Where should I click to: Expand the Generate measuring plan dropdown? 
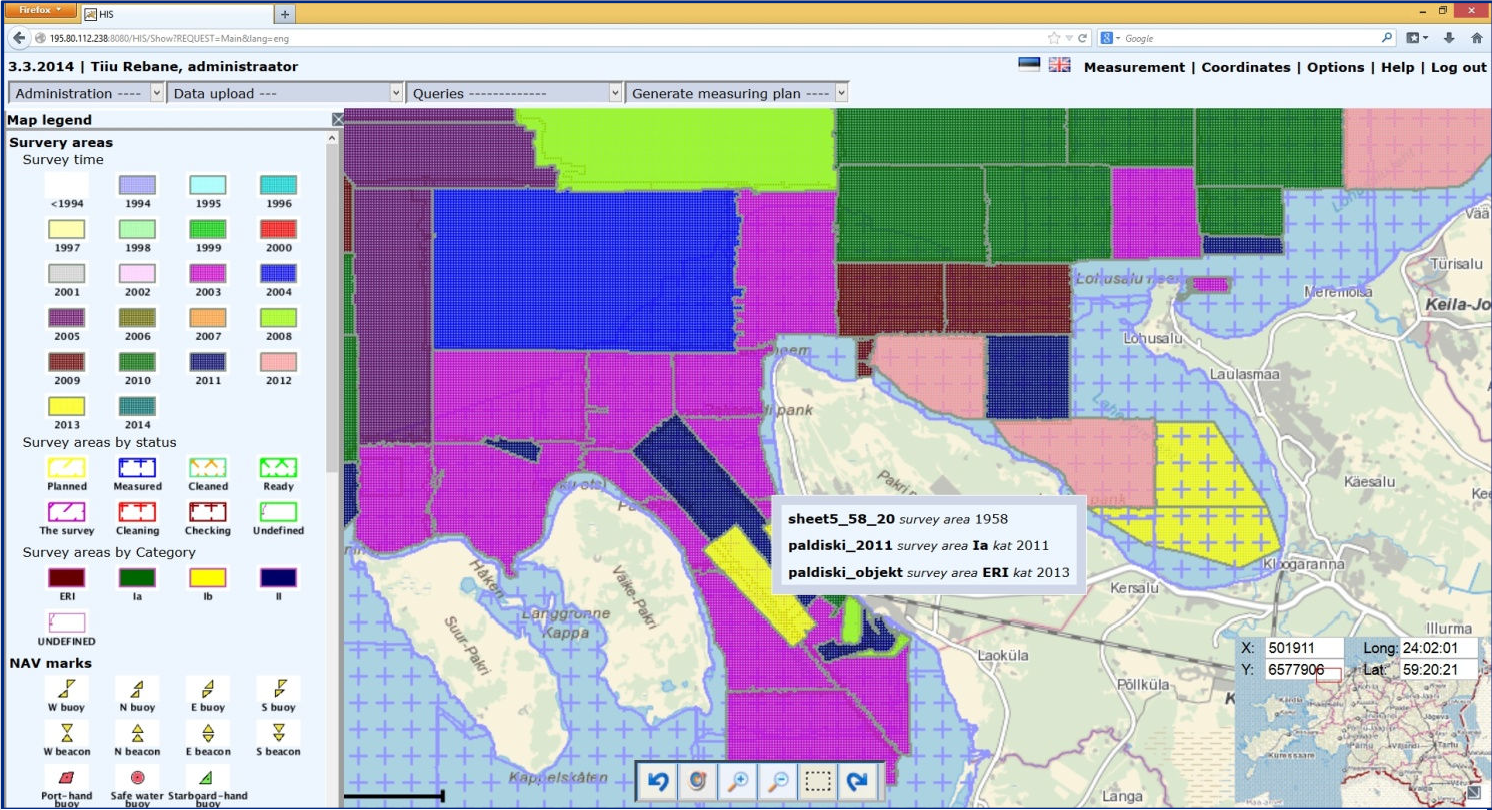coord(737,93)
